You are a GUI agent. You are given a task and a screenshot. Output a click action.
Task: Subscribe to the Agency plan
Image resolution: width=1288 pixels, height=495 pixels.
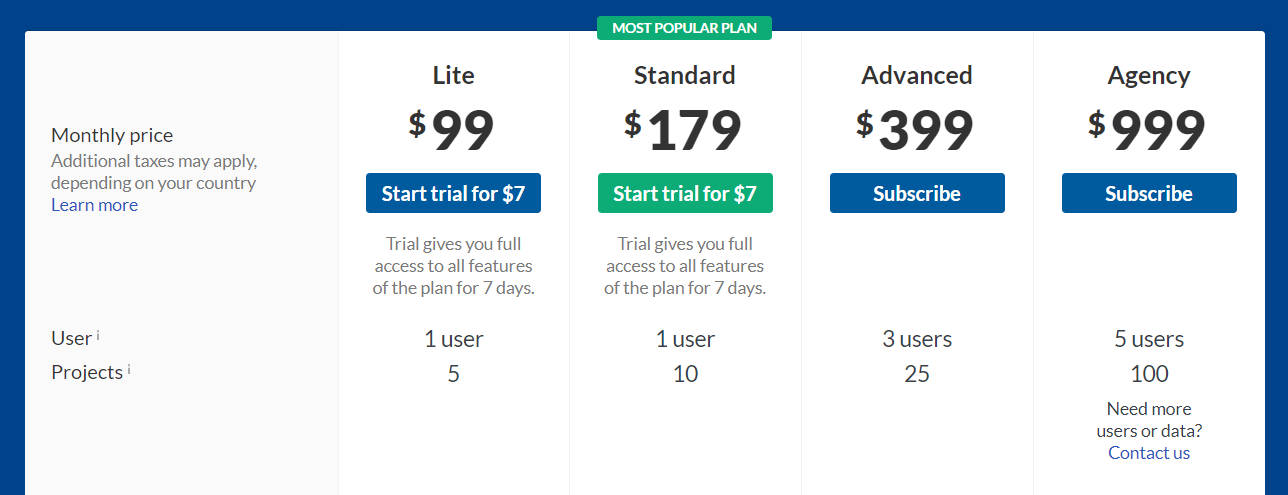1149,193
